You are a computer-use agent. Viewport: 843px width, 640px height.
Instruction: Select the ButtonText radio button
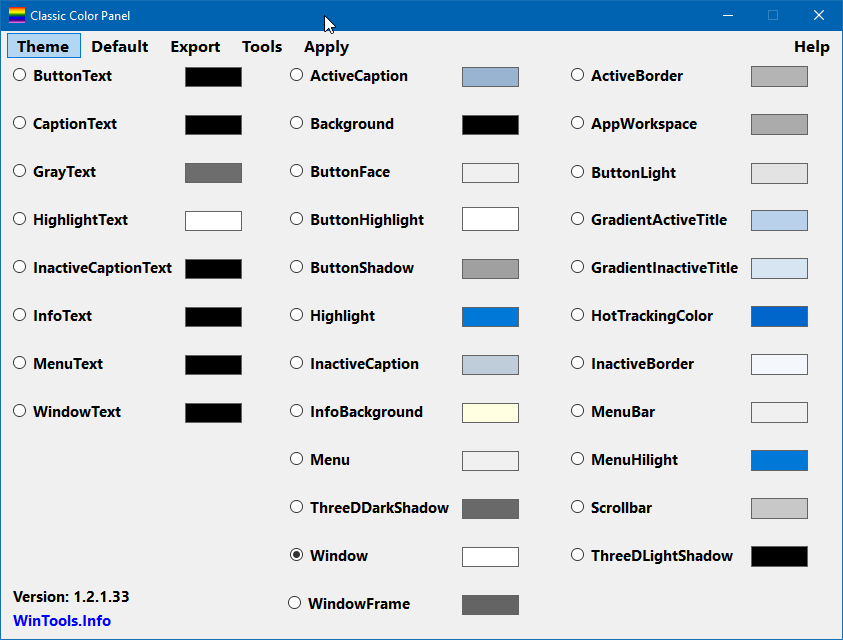18,75
